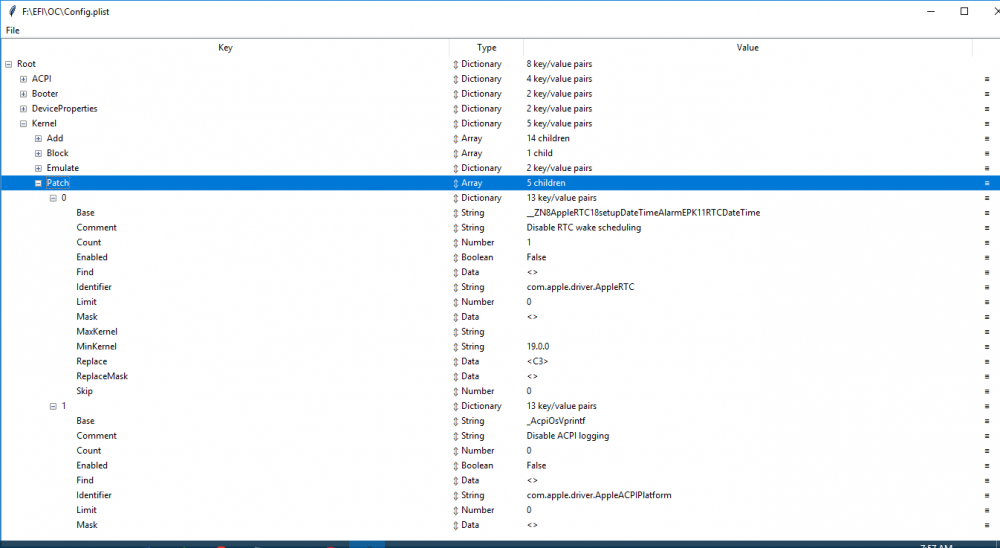Expand the ACPI dictionary
Viewport: 1000px width, 548px height.
coord(24,79)
